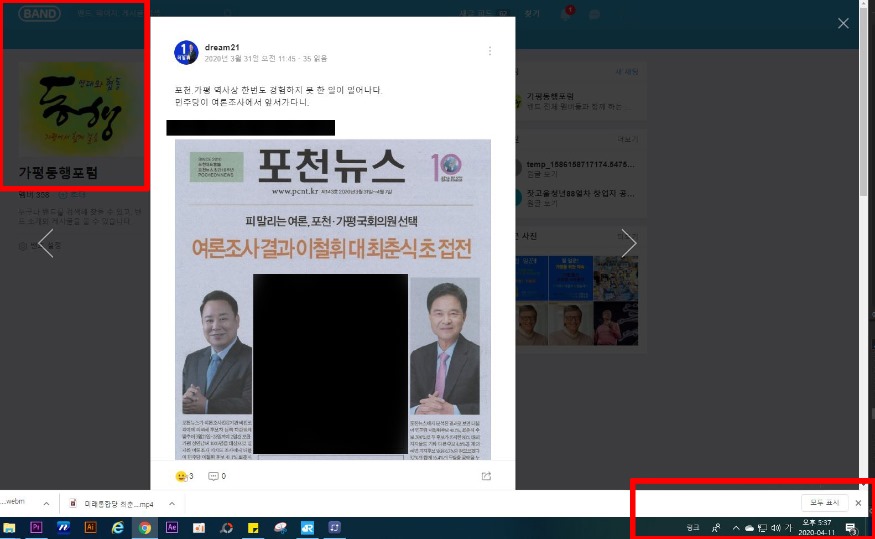Open File Explorer from the taskbar
The image size is (875, 539).
point(9,527)
